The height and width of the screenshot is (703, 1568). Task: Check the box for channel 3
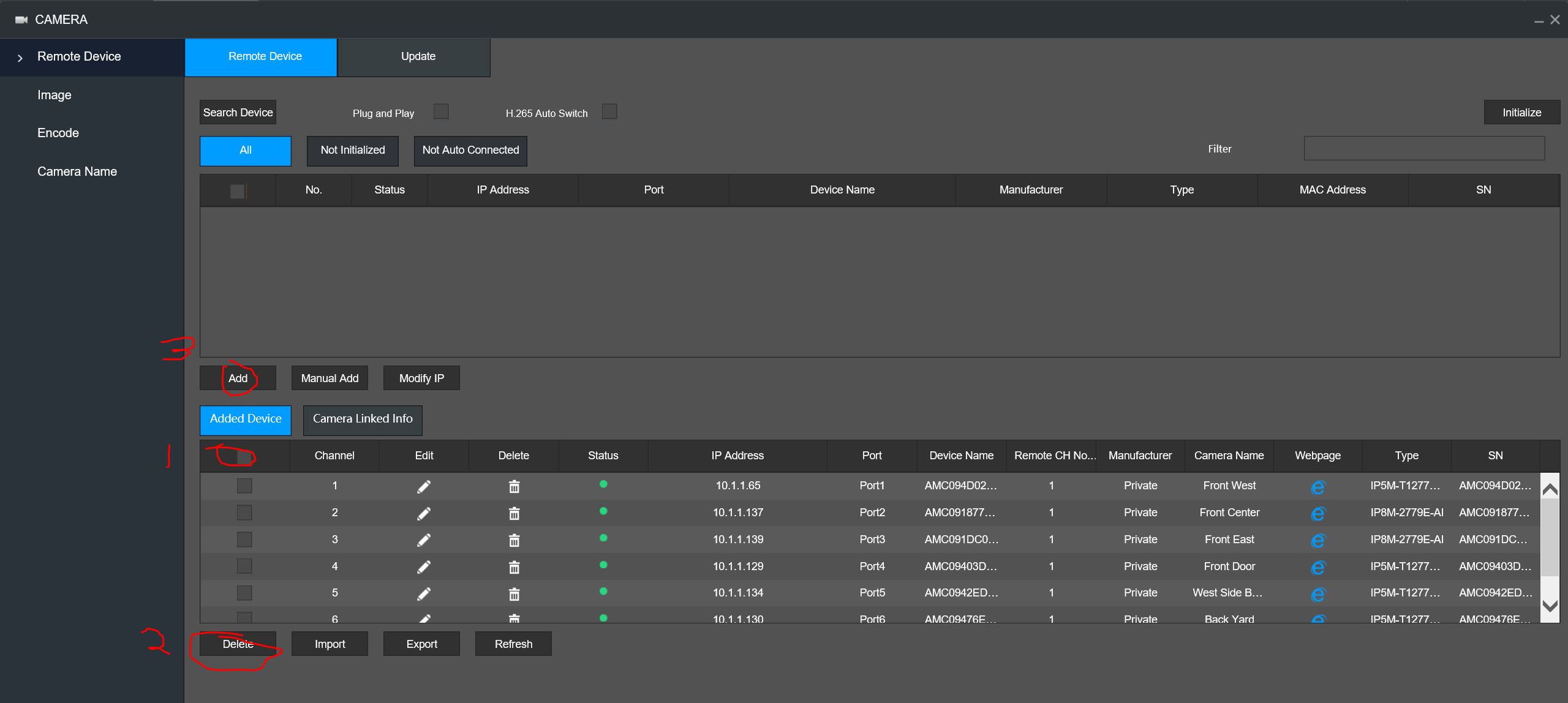(x=244, y=539)
